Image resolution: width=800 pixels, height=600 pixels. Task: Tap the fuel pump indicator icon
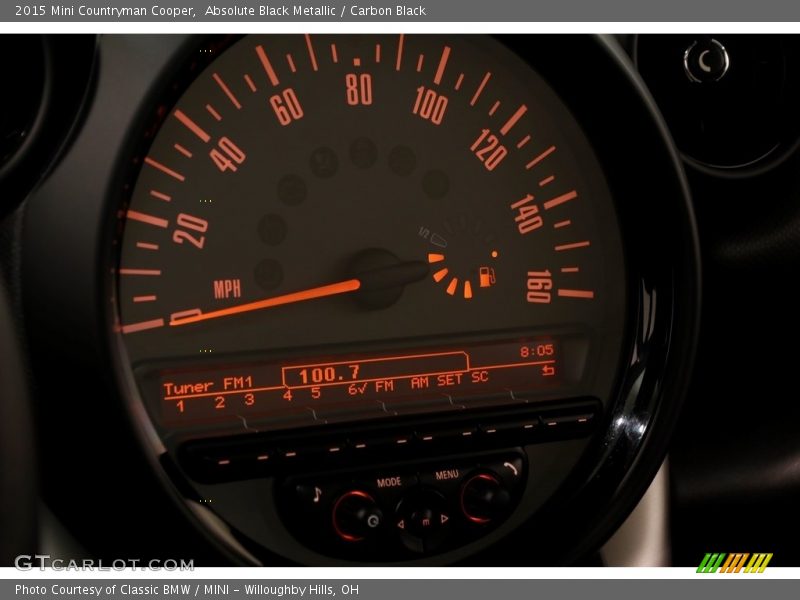coord(487,277)
